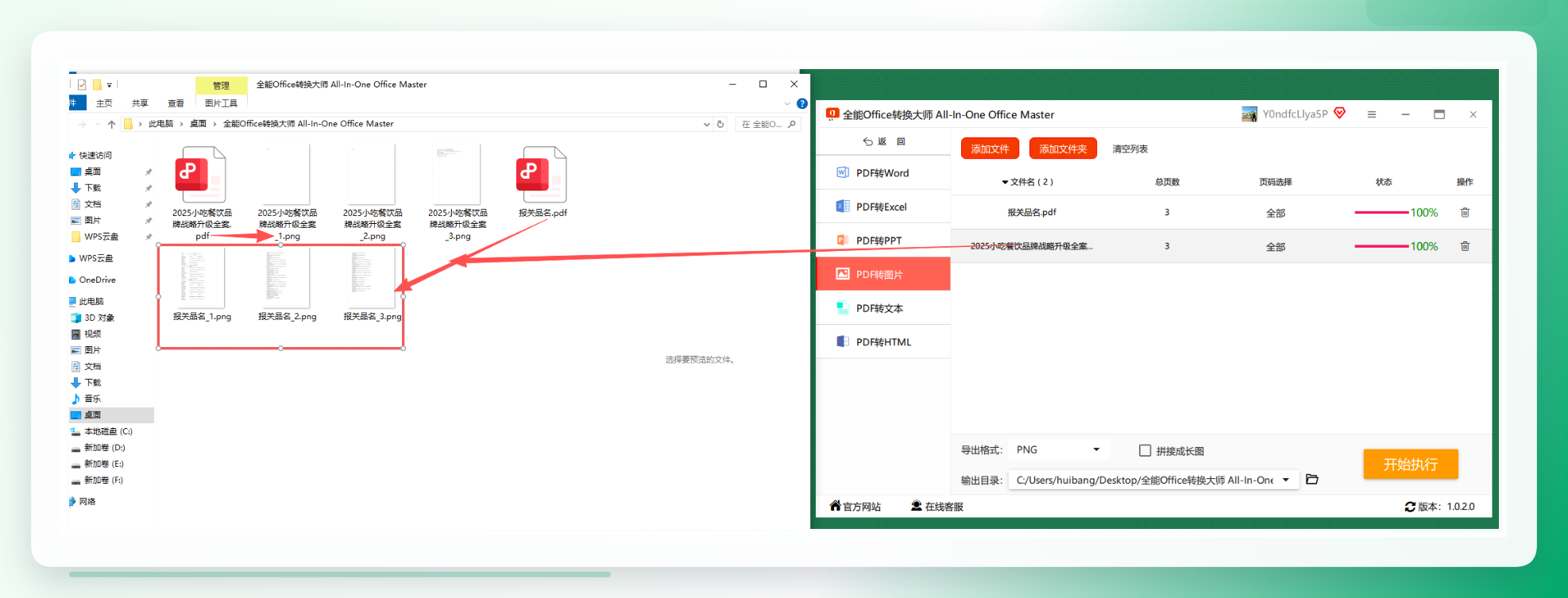Expand address bar history dropdown
Viewport: 1568px width, 598px height.
coord(706,124)
